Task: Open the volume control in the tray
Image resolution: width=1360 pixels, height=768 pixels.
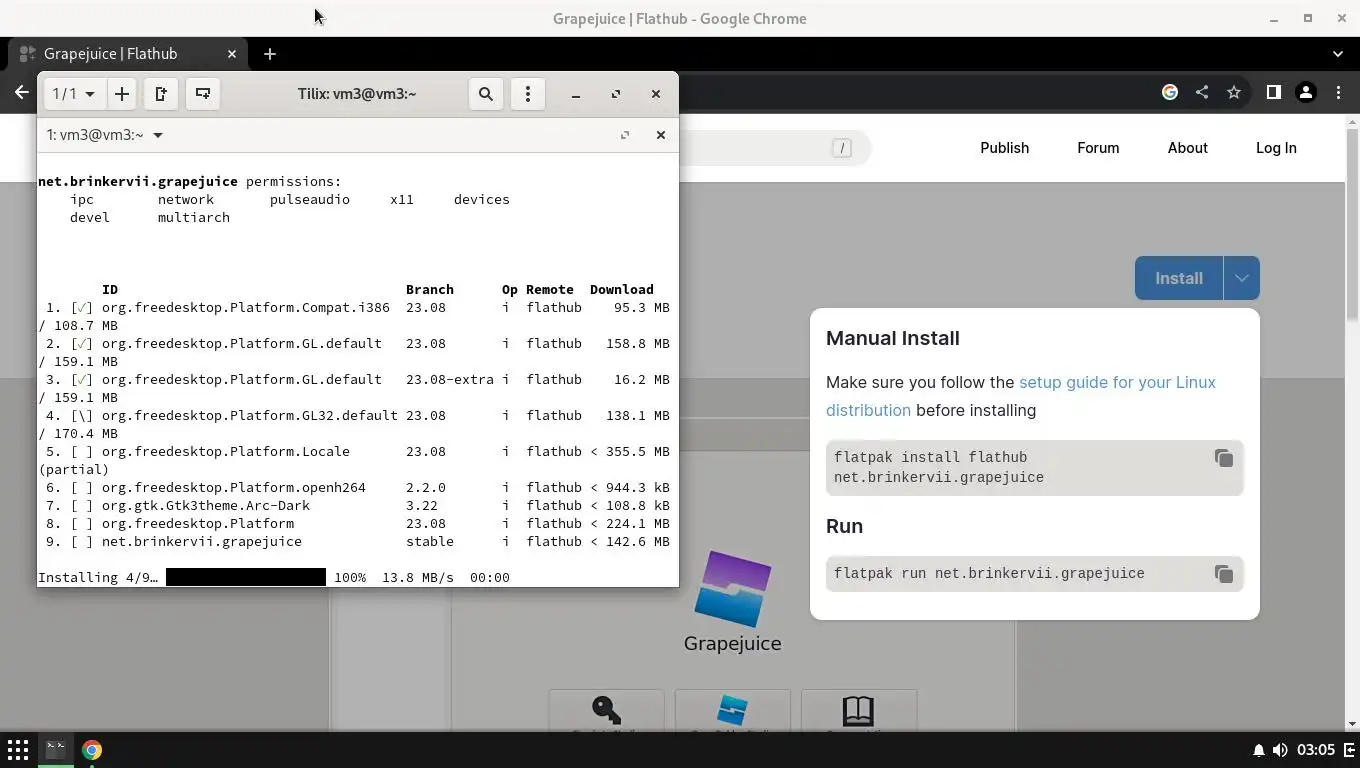Action: [1279, 750]
